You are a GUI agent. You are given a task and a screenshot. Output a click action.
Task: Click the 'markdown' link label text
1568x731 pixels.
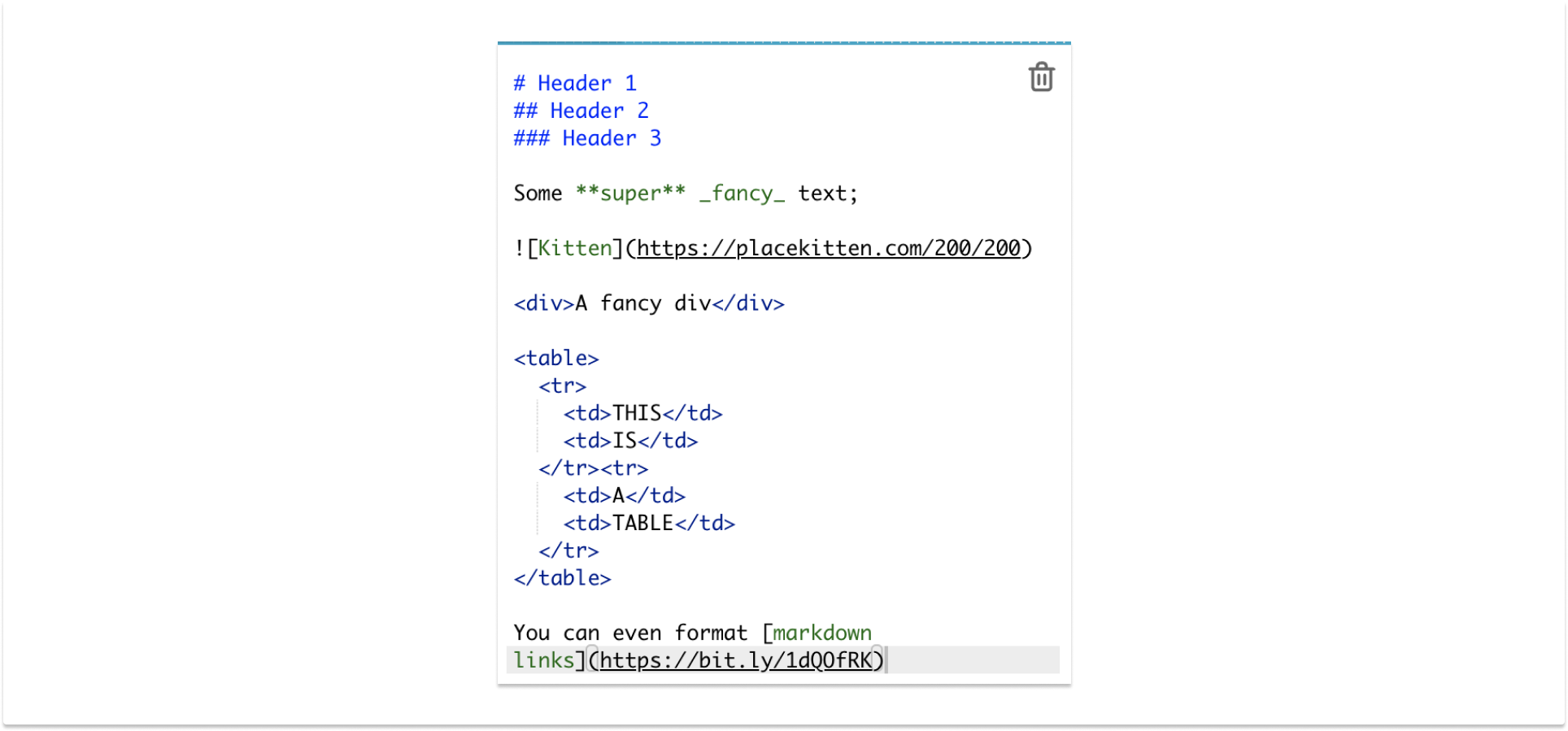point(822,633)
